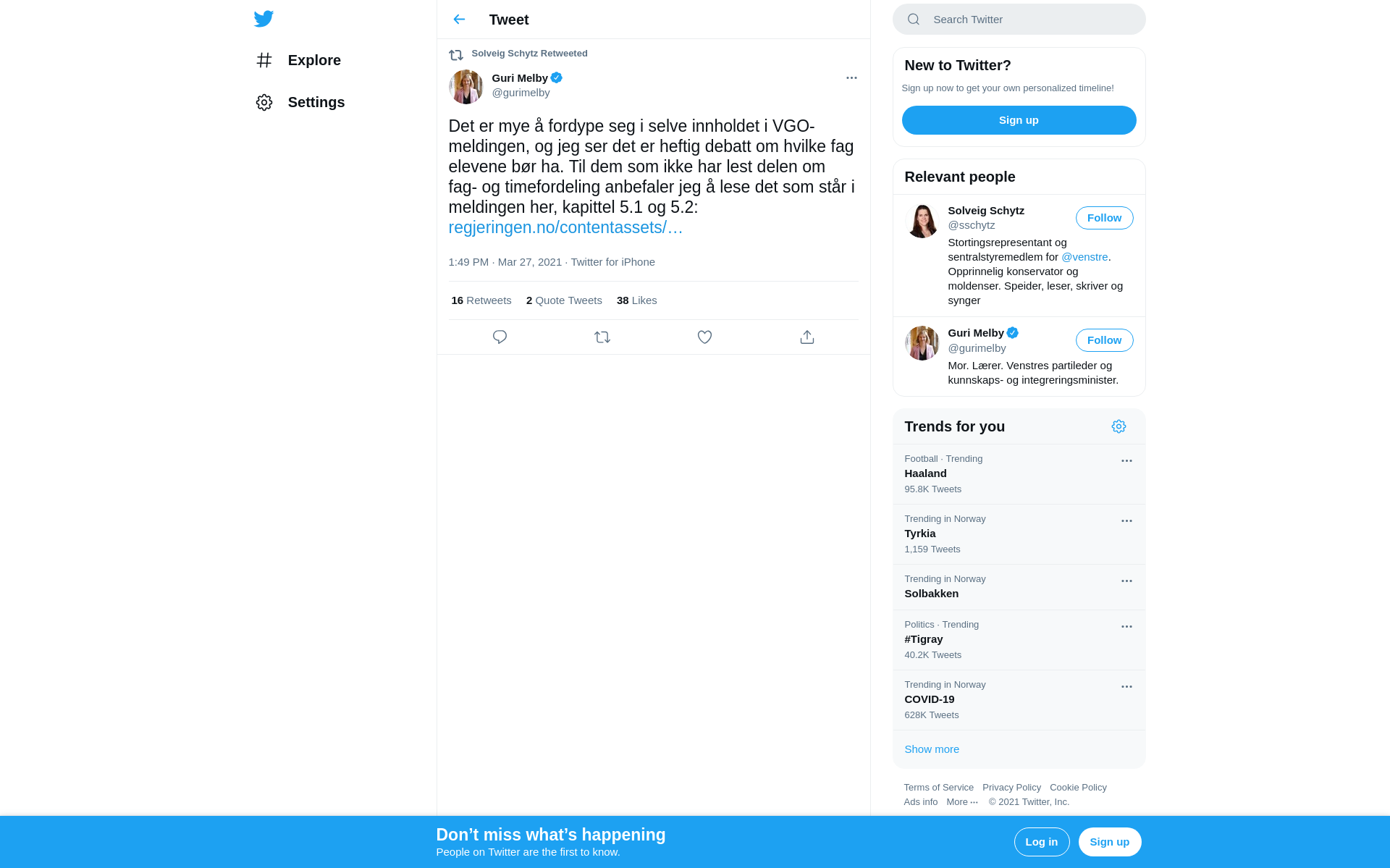Open more options on Guri Melby's tweet

[x=851, y=78]
